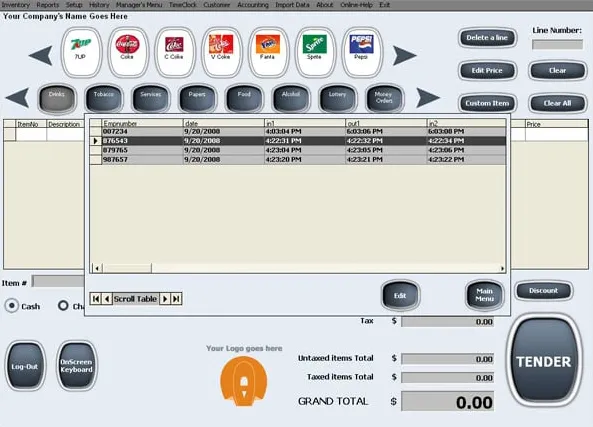Select the partially hidden second payment radio
This screenshot has width=593, height=427.
[x=63, y=306]
